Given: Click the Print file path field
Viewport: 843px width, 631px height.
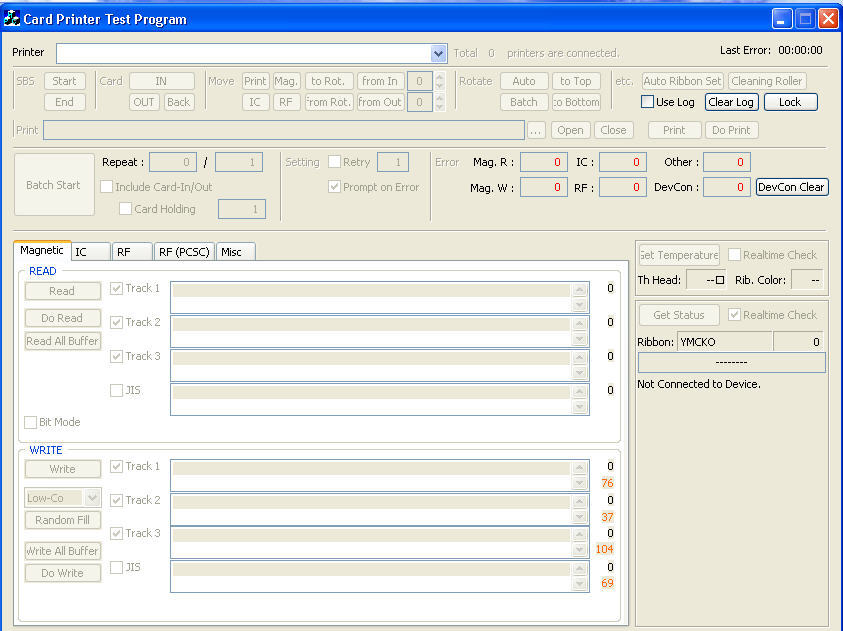Looking at the screenshot, I should coord(284,130).
